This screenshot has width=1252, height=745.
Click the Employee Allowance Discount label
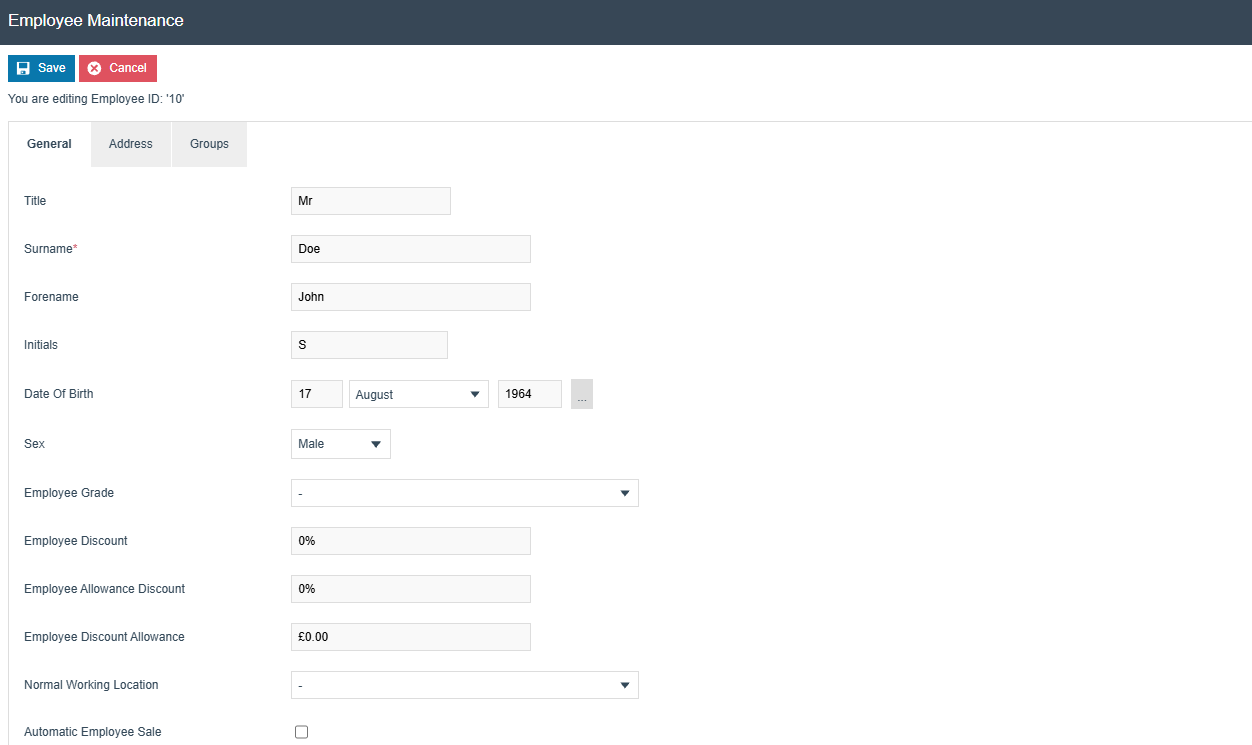[105, 589]
